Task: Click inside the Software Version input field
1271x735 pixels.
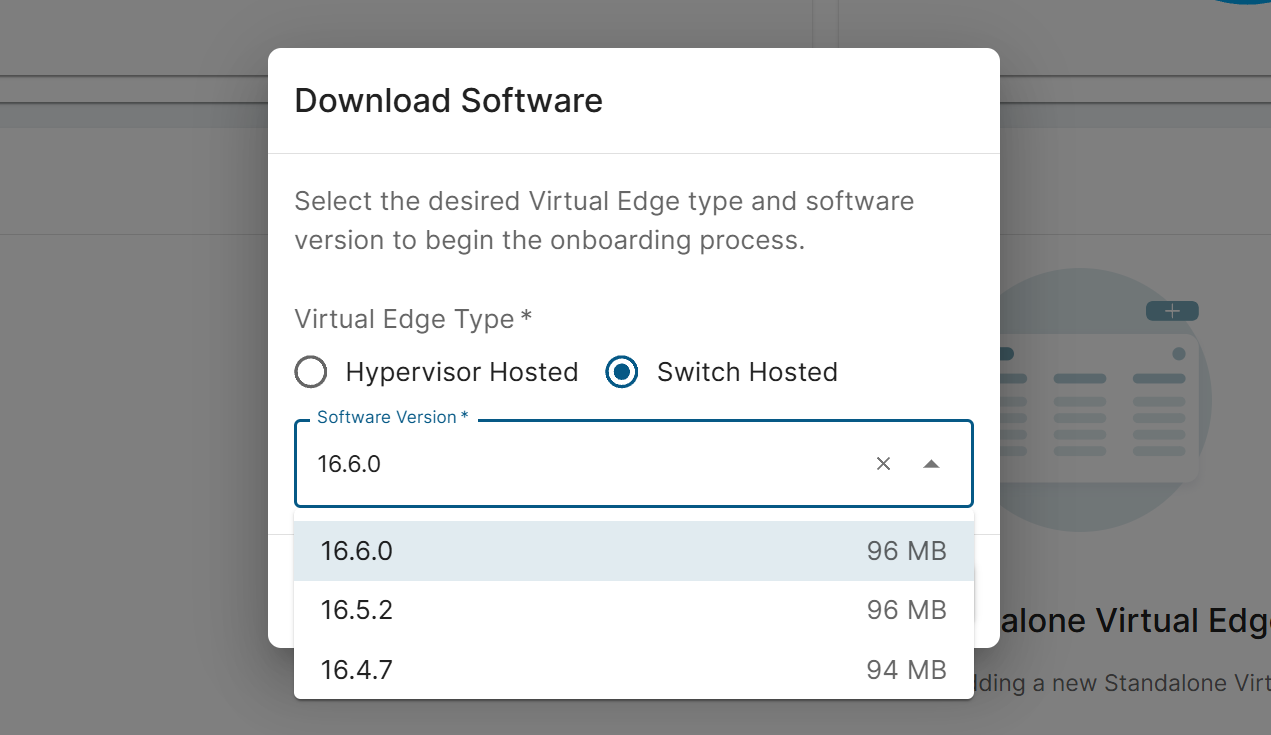Action: click(x=580, y=464)
